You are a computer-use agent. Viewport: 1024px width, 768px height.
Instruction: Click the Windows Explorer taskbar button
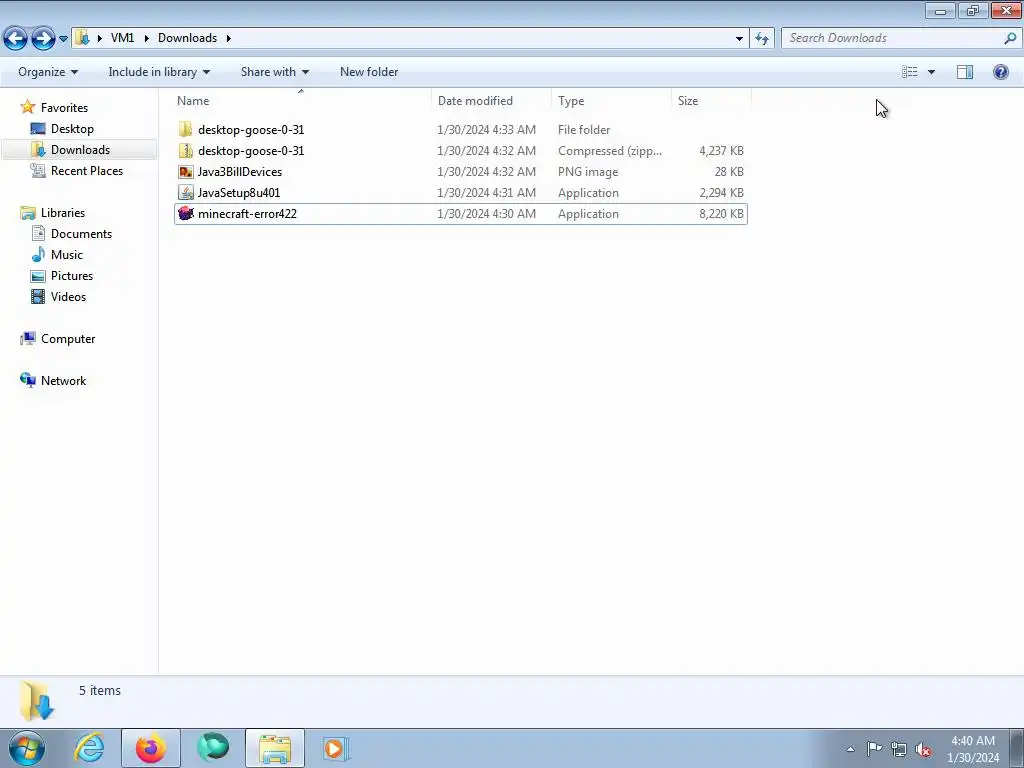(x=275, y=748)
